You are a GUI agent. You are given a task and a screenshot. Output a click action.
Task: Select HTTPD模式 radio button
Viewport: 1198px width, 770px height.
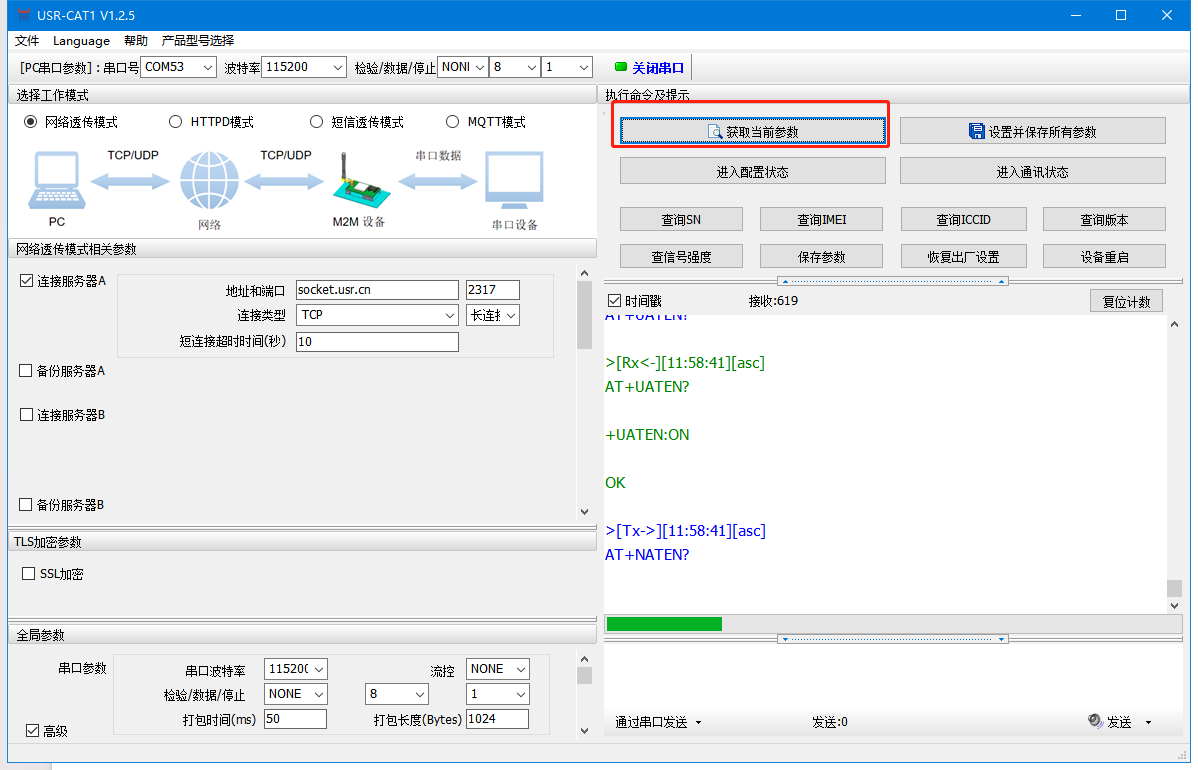pyautogui.click(x=176, y=121)
